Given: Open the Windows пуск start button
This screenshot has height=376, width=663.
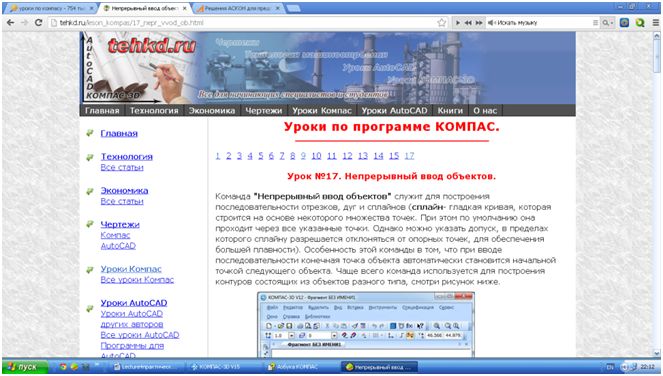Looking at the screenshot, I should [x=25, y=366].
